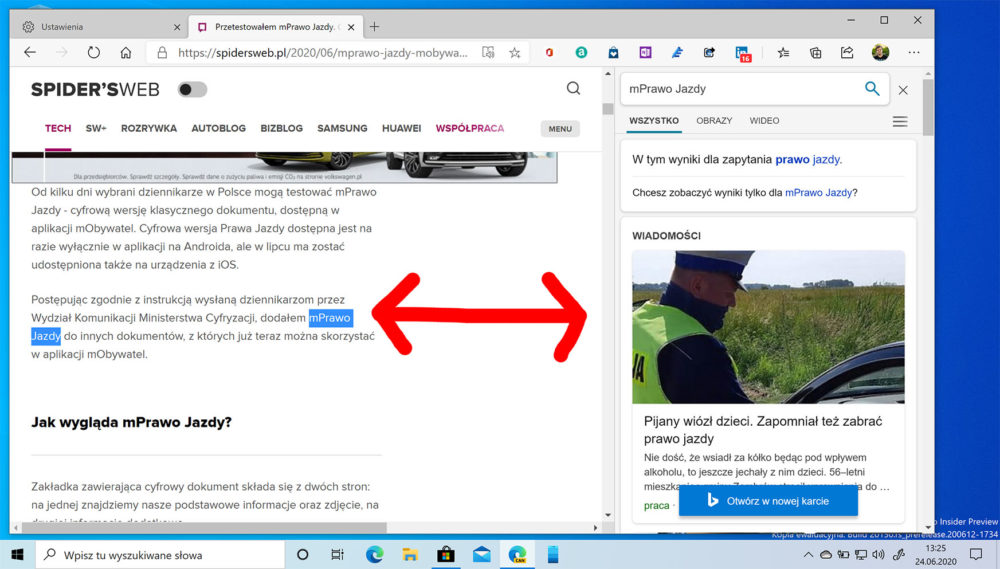Click the Otwórz w nowej karcie button

(768, 501)
